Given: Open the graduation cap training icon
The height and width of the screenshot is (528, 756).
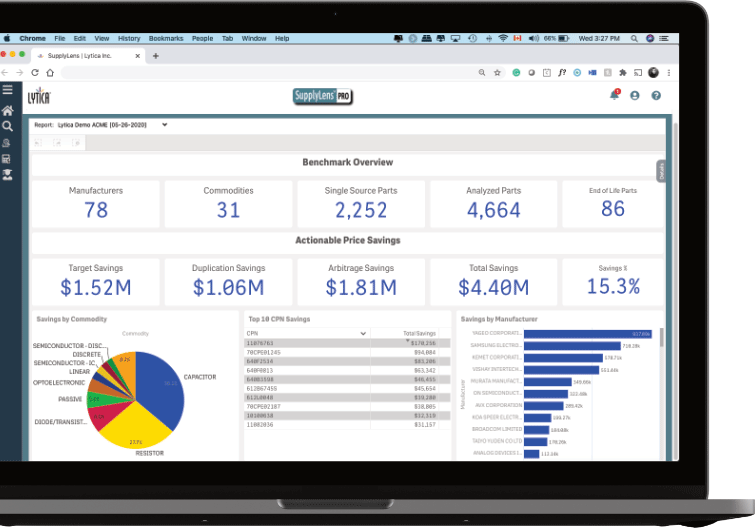Looking at the screenshot, I should click(7, 175).
